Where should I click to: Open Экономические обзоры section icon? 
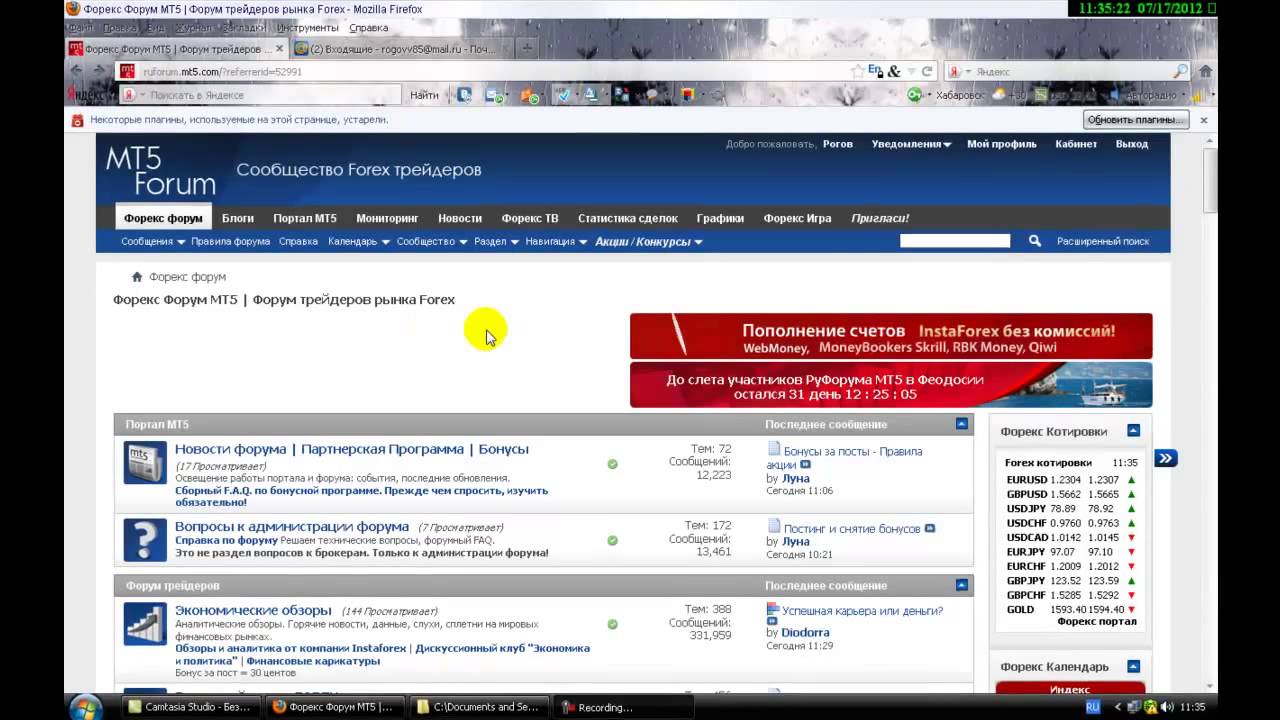(145, 624)
